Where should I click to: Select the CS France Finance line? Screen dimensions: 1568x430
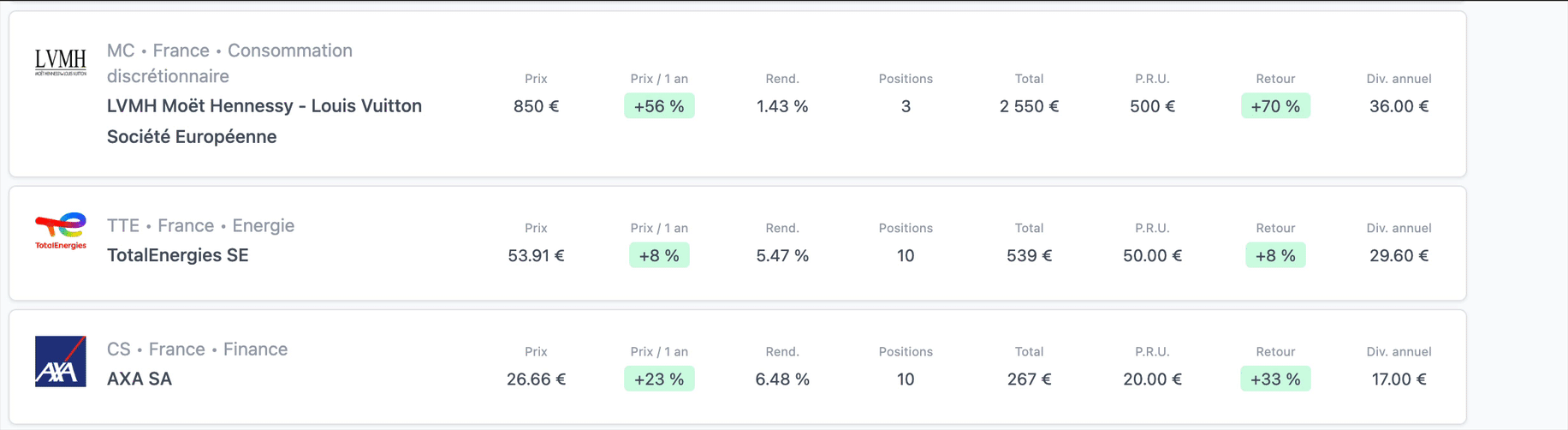coord(197,349)
